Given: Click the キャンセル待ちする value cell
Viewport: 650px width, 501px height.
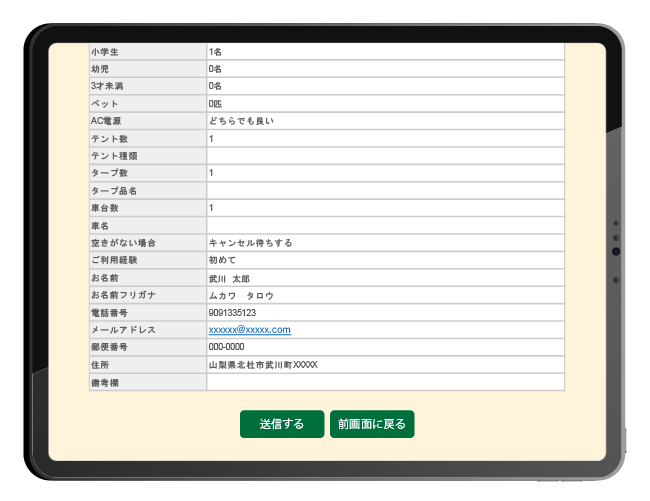Looking at the screenshot, I should [x=250, y=243].
